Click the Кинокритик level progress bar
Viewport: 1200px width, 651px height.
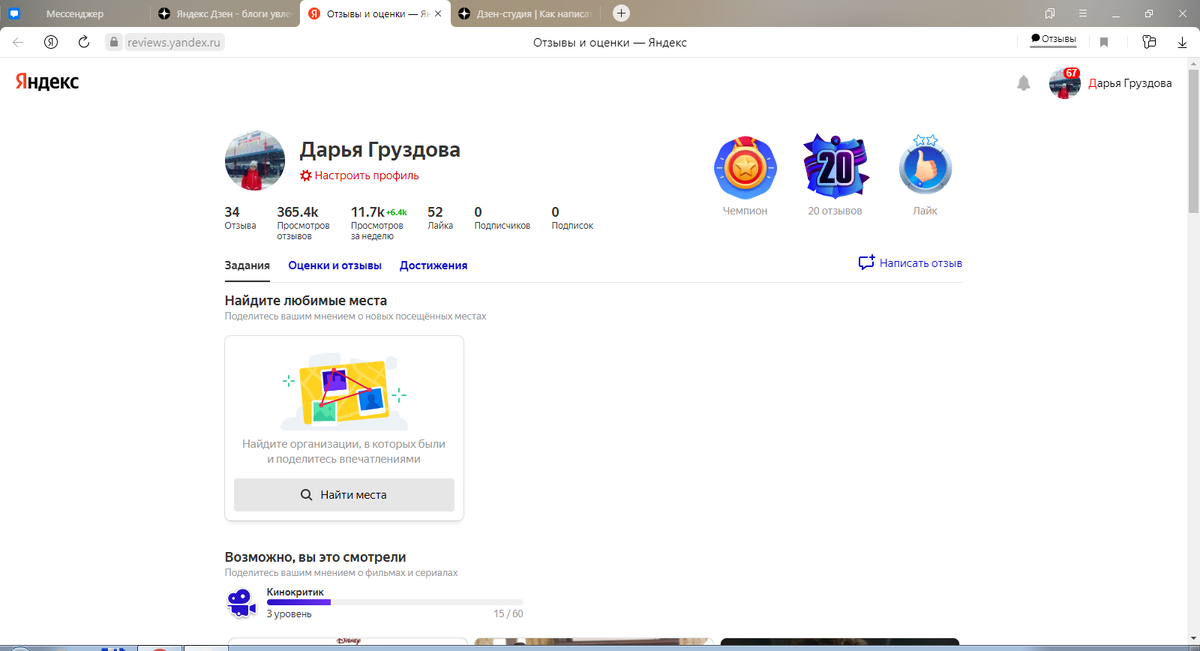395,603
